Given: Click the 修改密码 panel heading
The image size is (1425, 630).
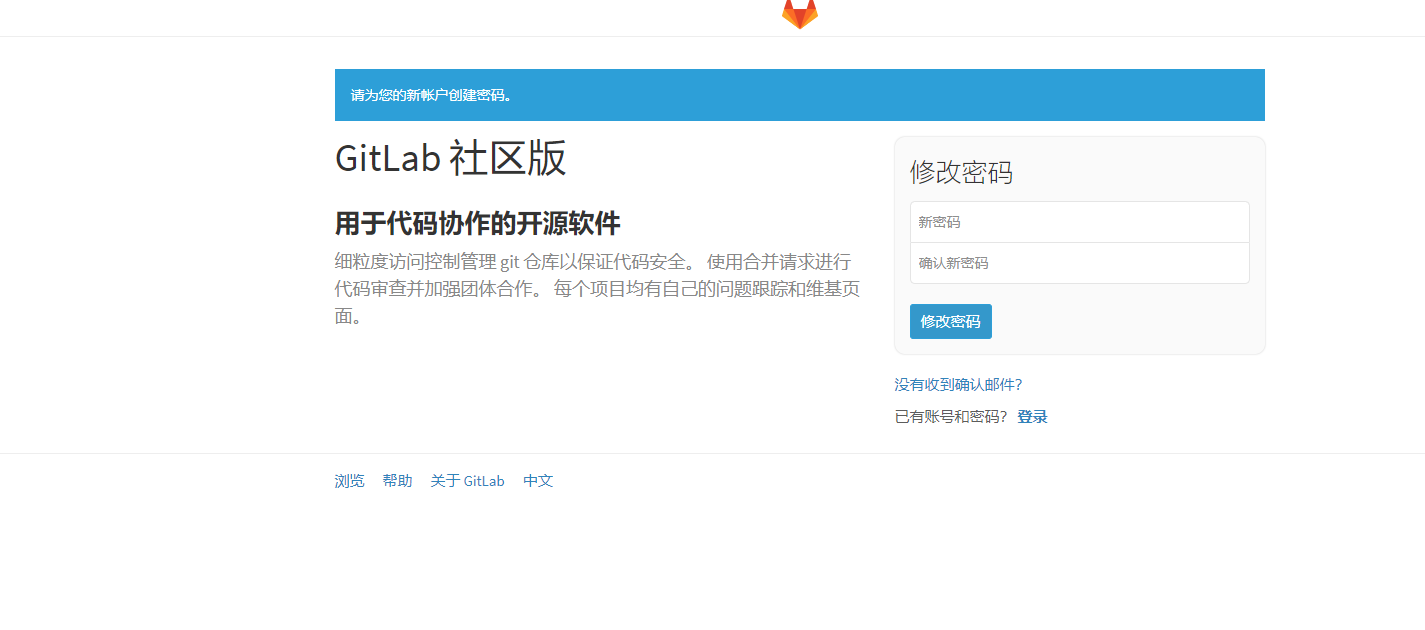Looking at the screenshot, I should [x=961, y=172].
